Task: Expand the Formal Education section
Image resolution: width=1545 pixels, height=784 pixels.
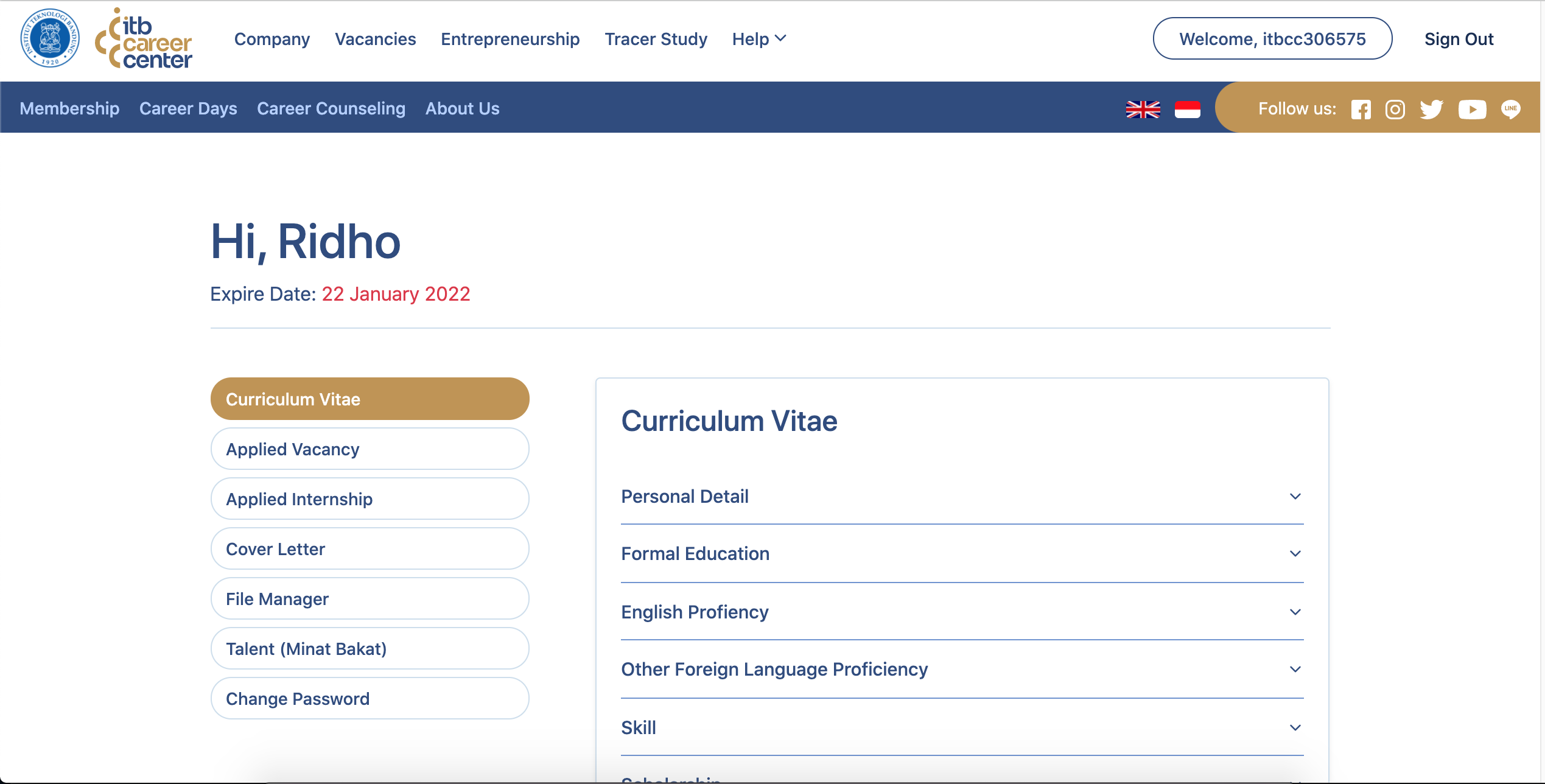Action: coord(962,554)
